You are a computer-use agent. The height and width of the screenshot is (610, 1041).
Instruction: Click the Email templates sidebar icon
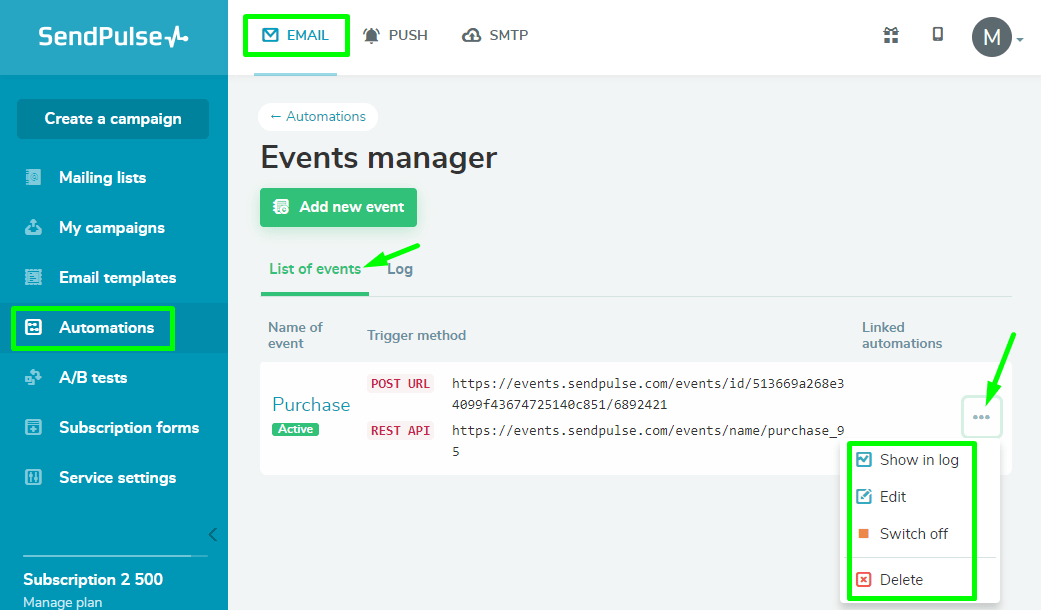tap(33, 277)
